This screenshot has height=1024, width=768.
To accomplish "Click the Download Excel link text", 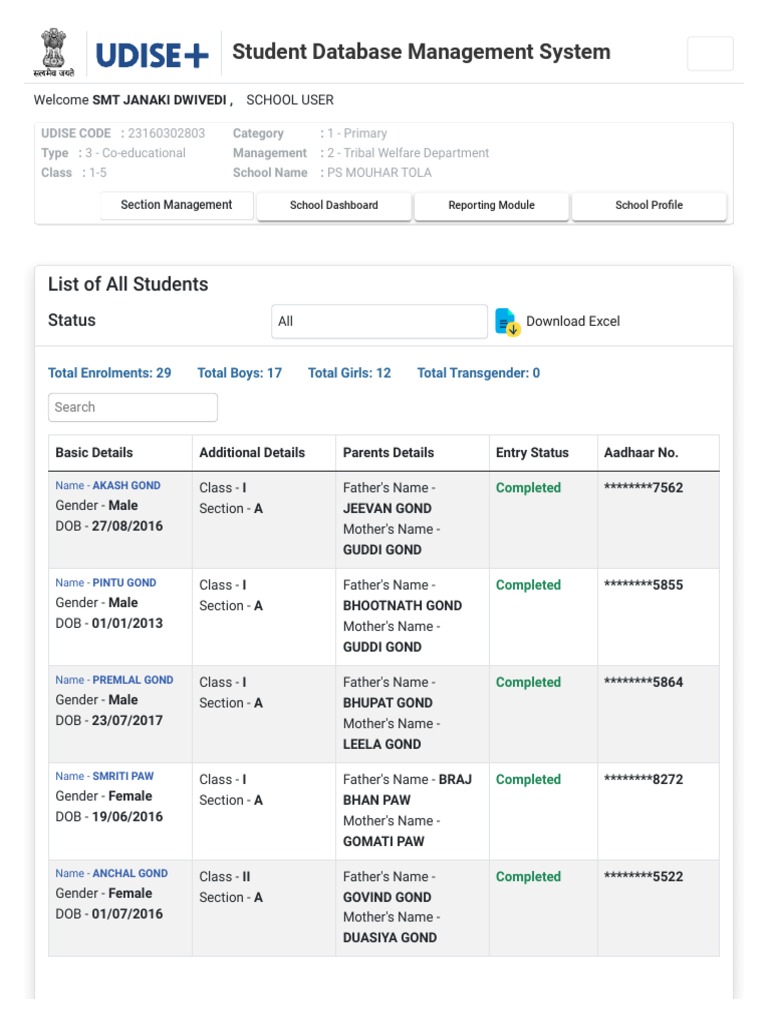I will (573, 322).
